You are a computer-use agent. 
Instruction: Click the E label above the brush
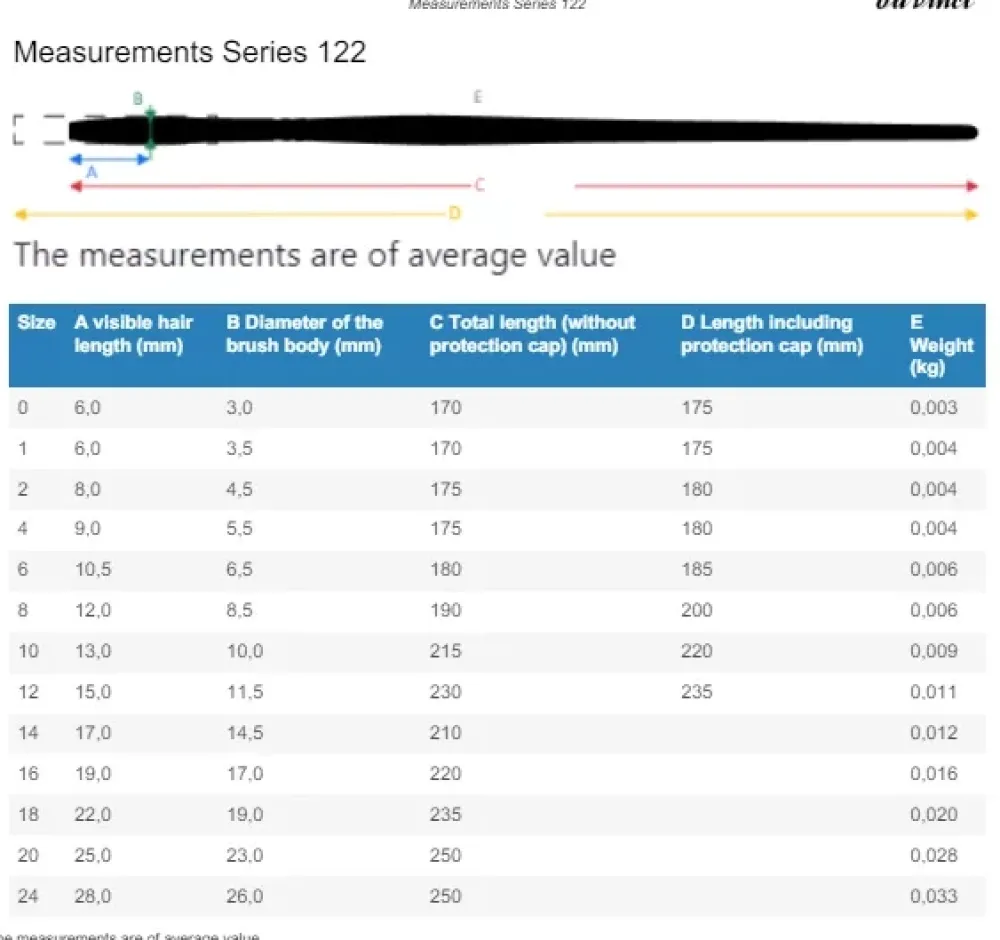click(477, 97)
